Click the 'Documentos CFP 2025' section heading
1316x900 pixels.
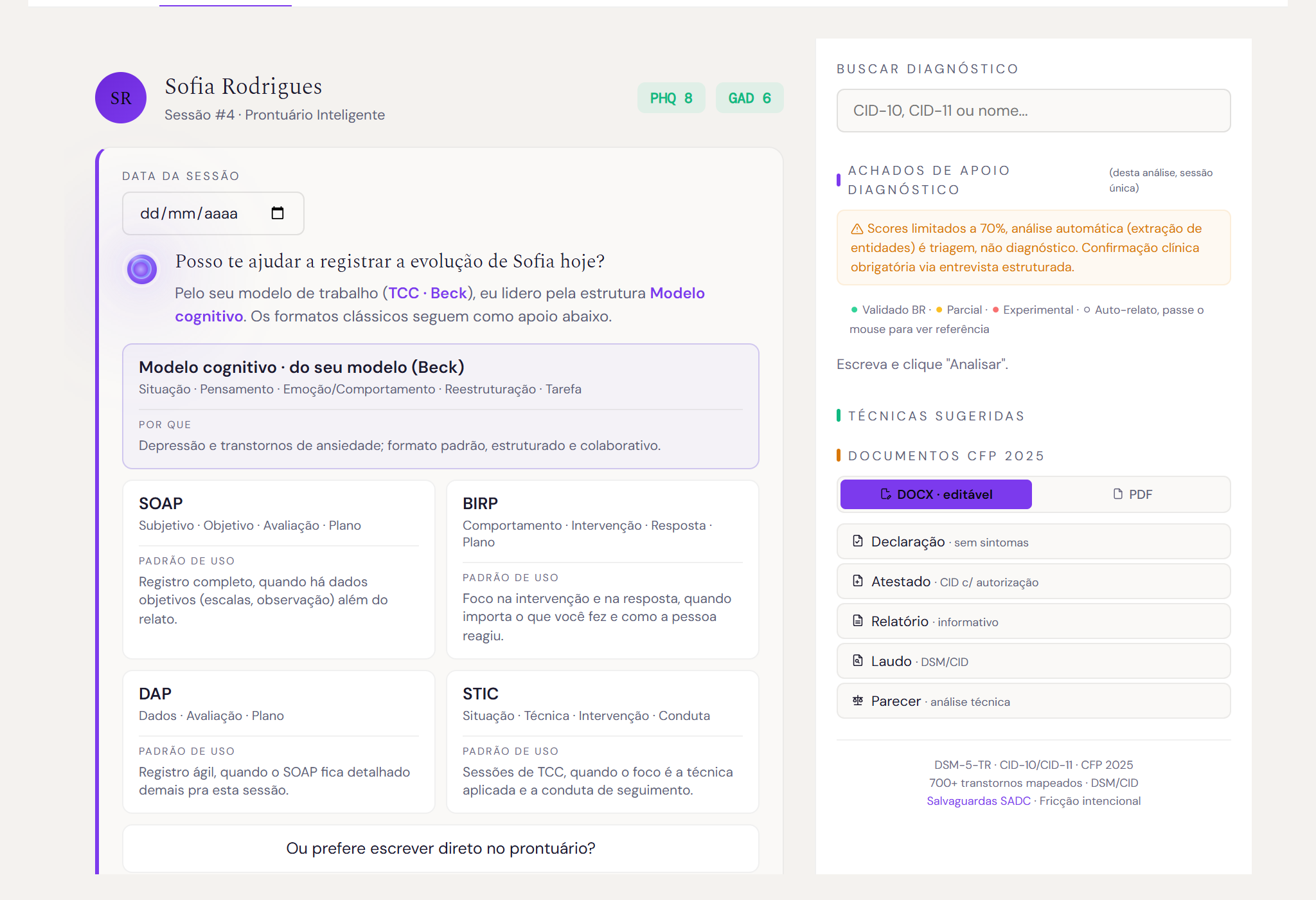tap(947, 456)
